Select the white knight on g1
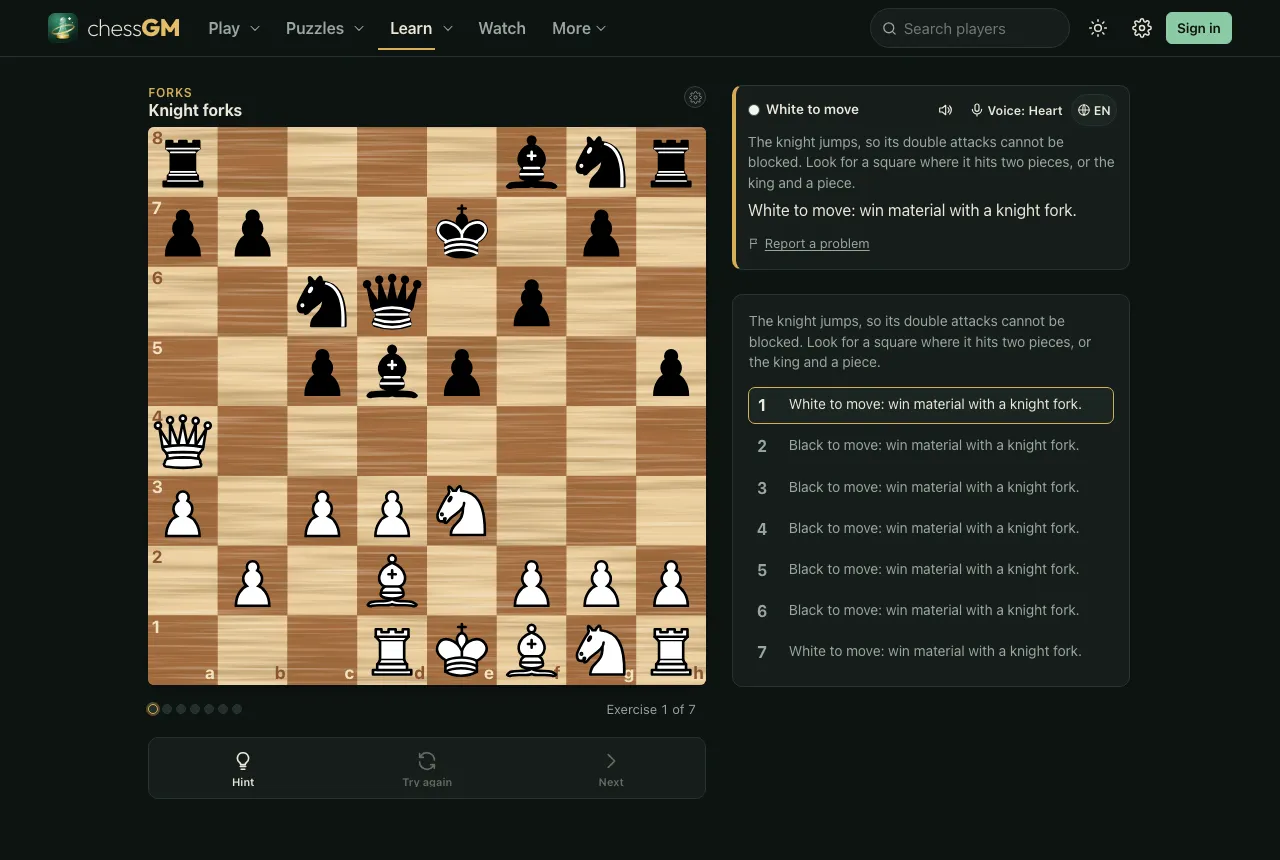1280x860 pixels. (x=601, y=650)
